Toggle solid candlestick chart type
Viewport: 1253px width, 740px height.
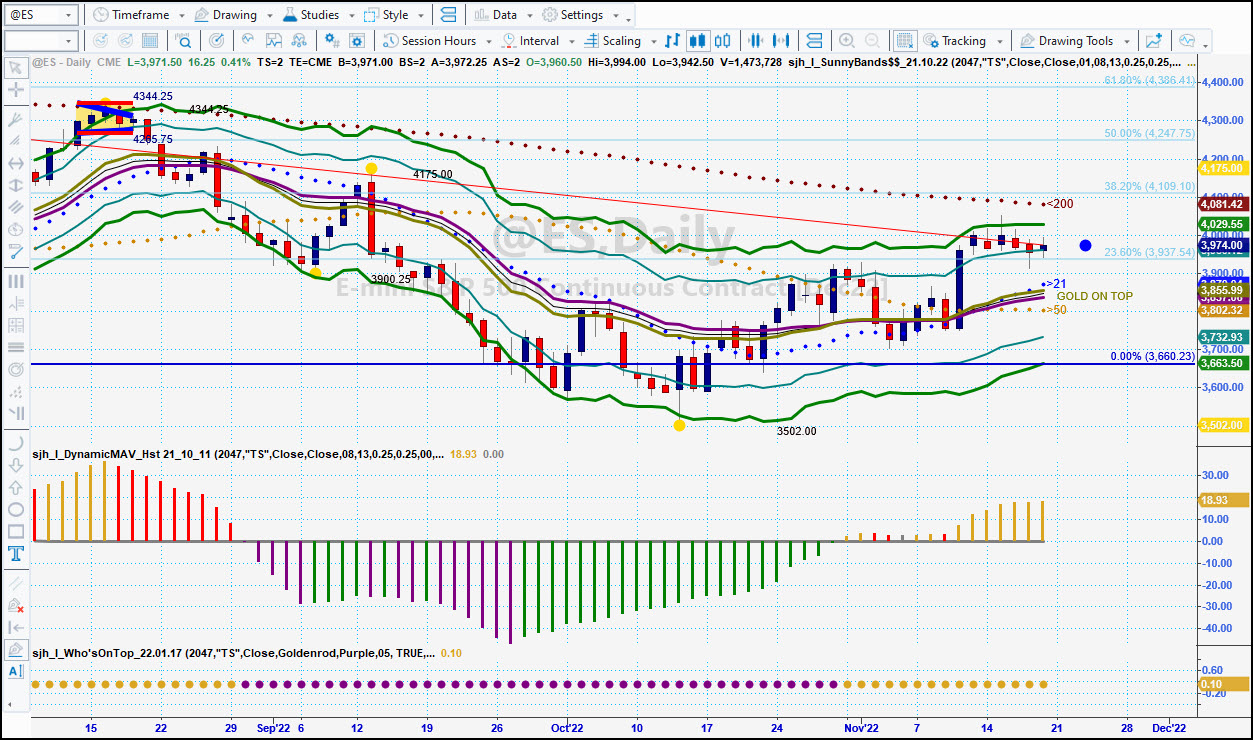(x=697, y=41)
